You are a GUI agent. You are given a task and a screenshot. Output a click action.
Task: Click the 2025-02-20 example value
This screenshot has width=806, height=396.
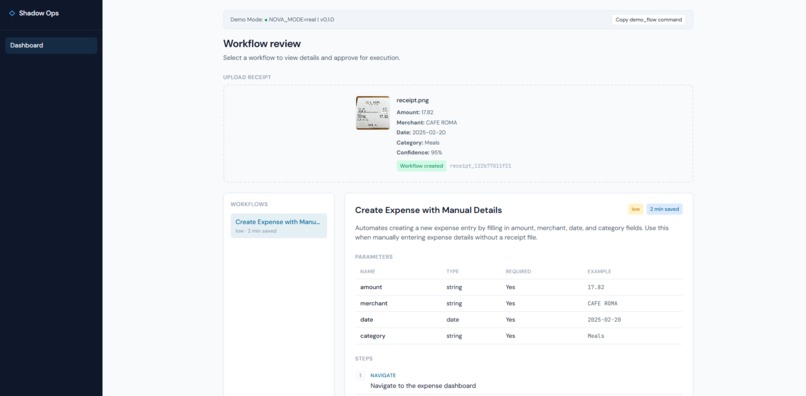604,319
